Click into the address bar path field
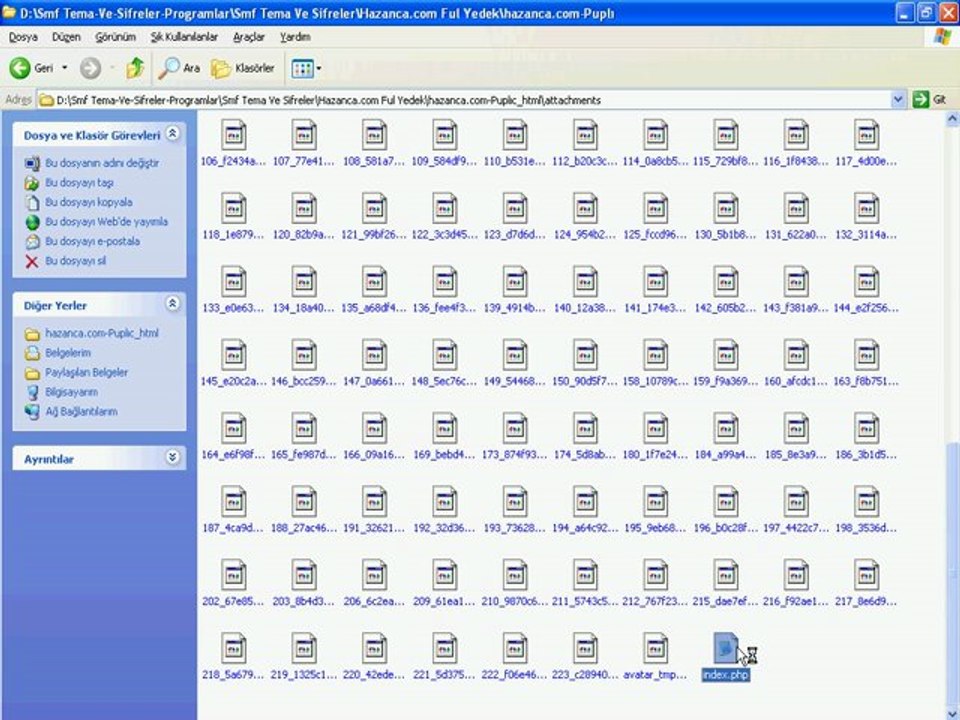 click(465, 100)
